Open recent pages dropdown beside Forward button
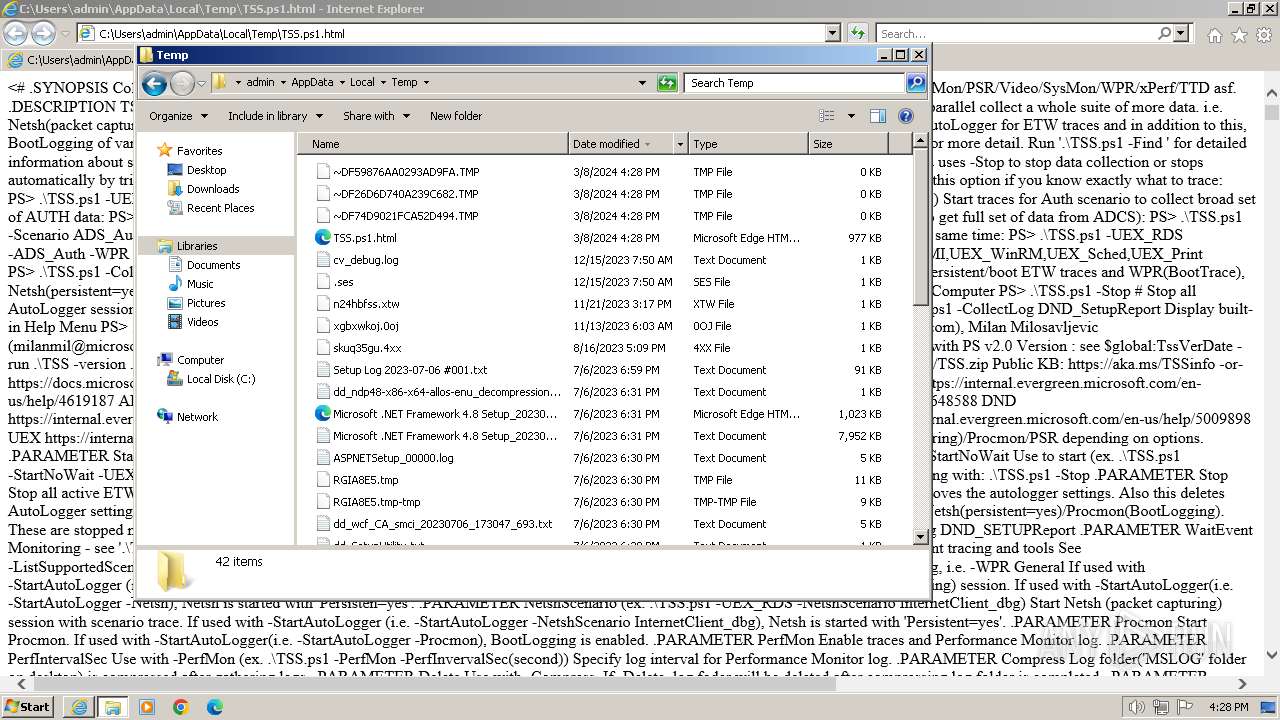This screenshot has height=720, width=1280. (x=202, y=83)
